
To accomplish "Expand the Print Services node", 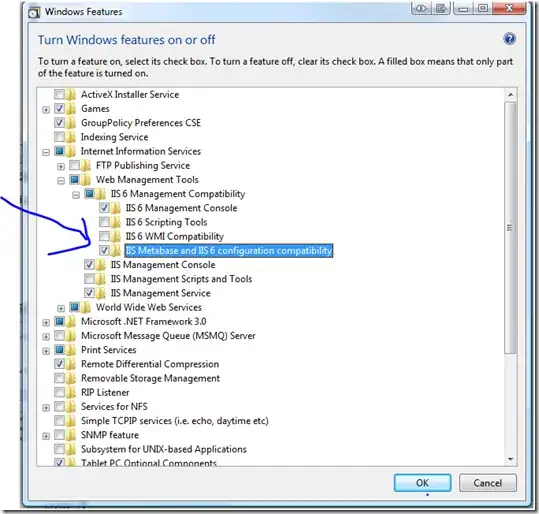I will click(x=46, y=351).
